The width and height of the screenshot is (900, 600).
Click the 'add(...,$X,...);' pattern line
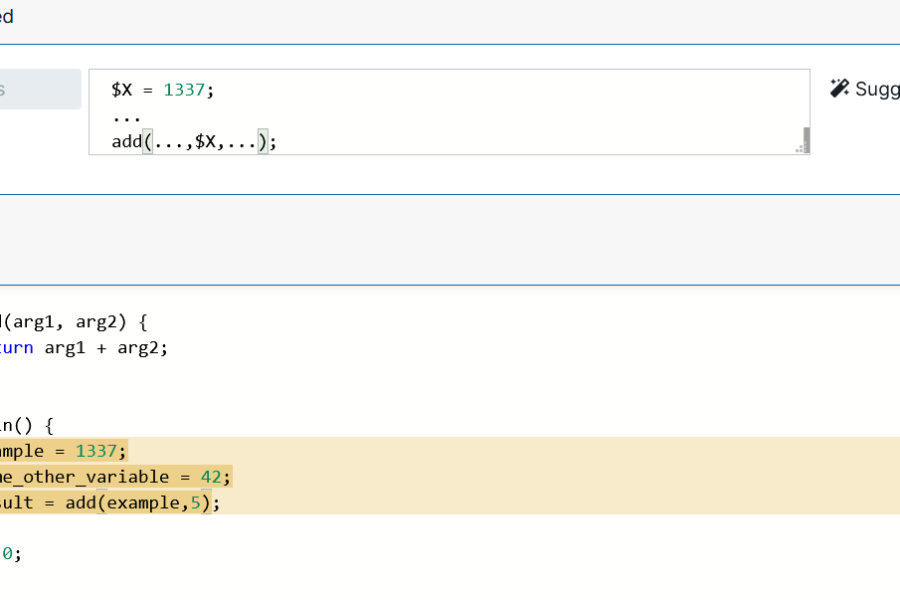[194, 142]
